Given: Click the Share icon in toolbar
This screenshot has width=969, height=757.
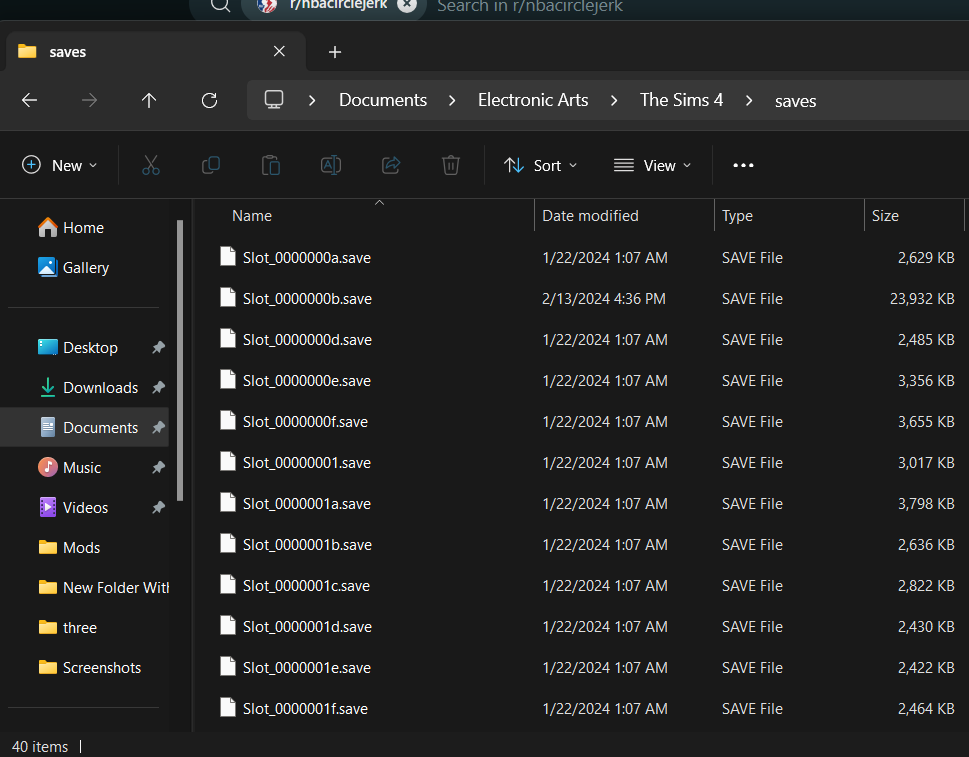Looking at the screenshot, I should click(x=391, y=165).
